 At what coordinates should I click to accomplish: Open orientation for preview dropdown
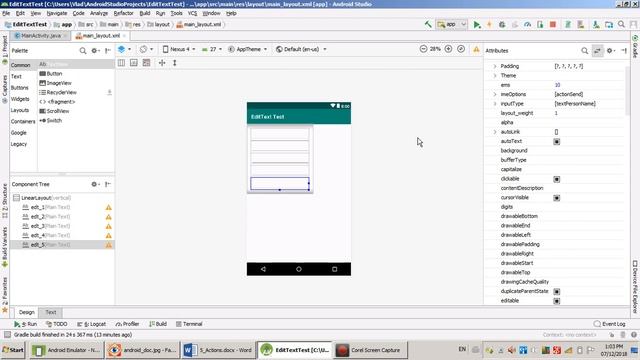point(146,49)
